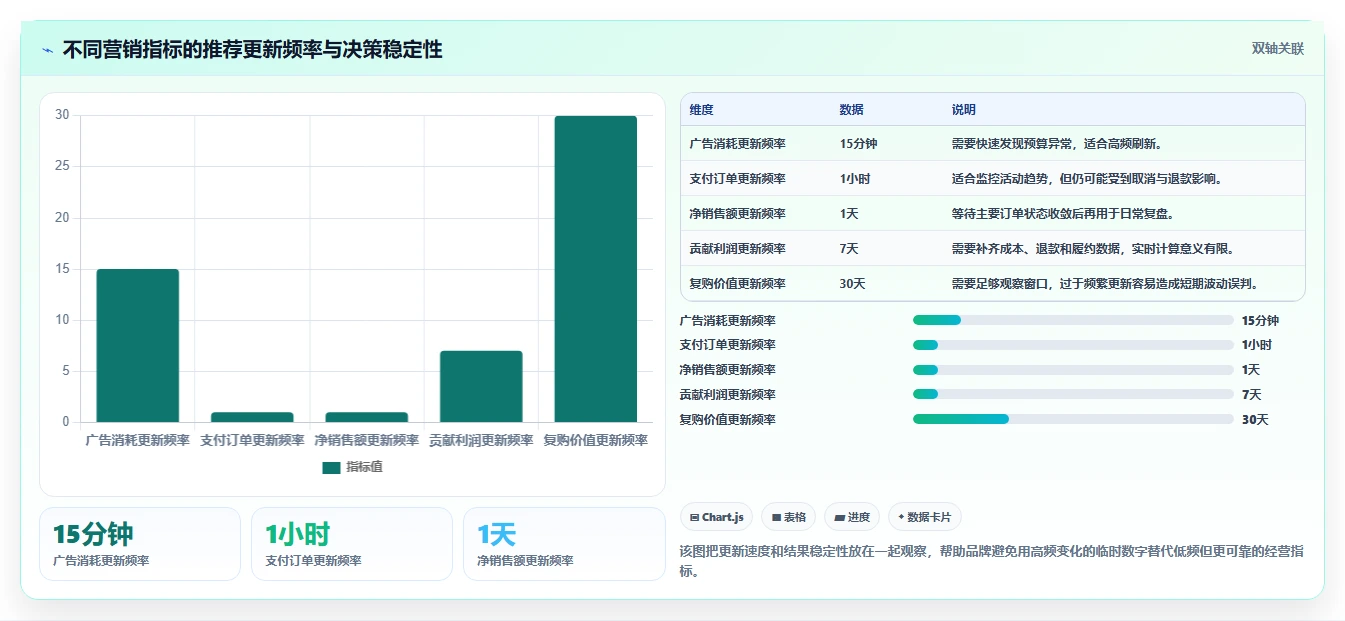Click the 进度 tag pill

click(852, 517)
